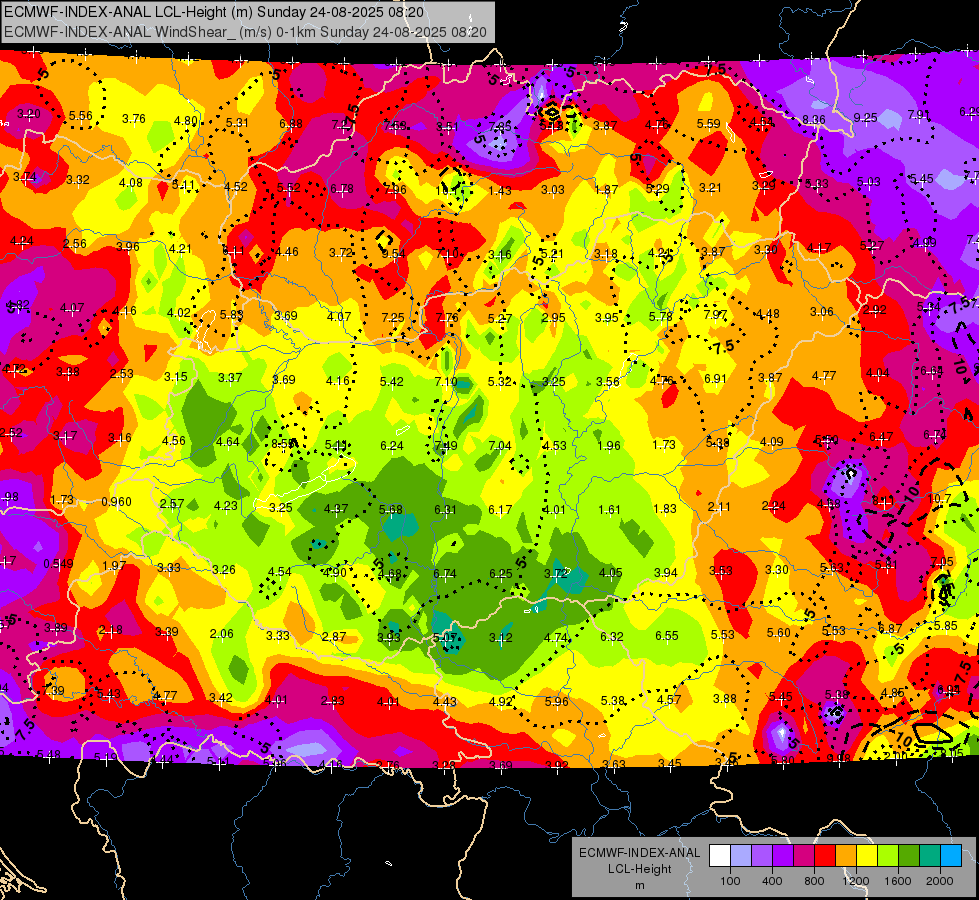Click the wind shear value 0.960
The height and width of the screenshot is (900, 979).
click(116, 502)
